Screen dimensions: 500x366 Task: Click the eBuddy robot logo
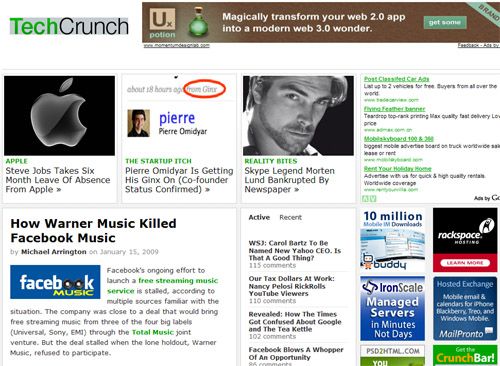point(367,261)
